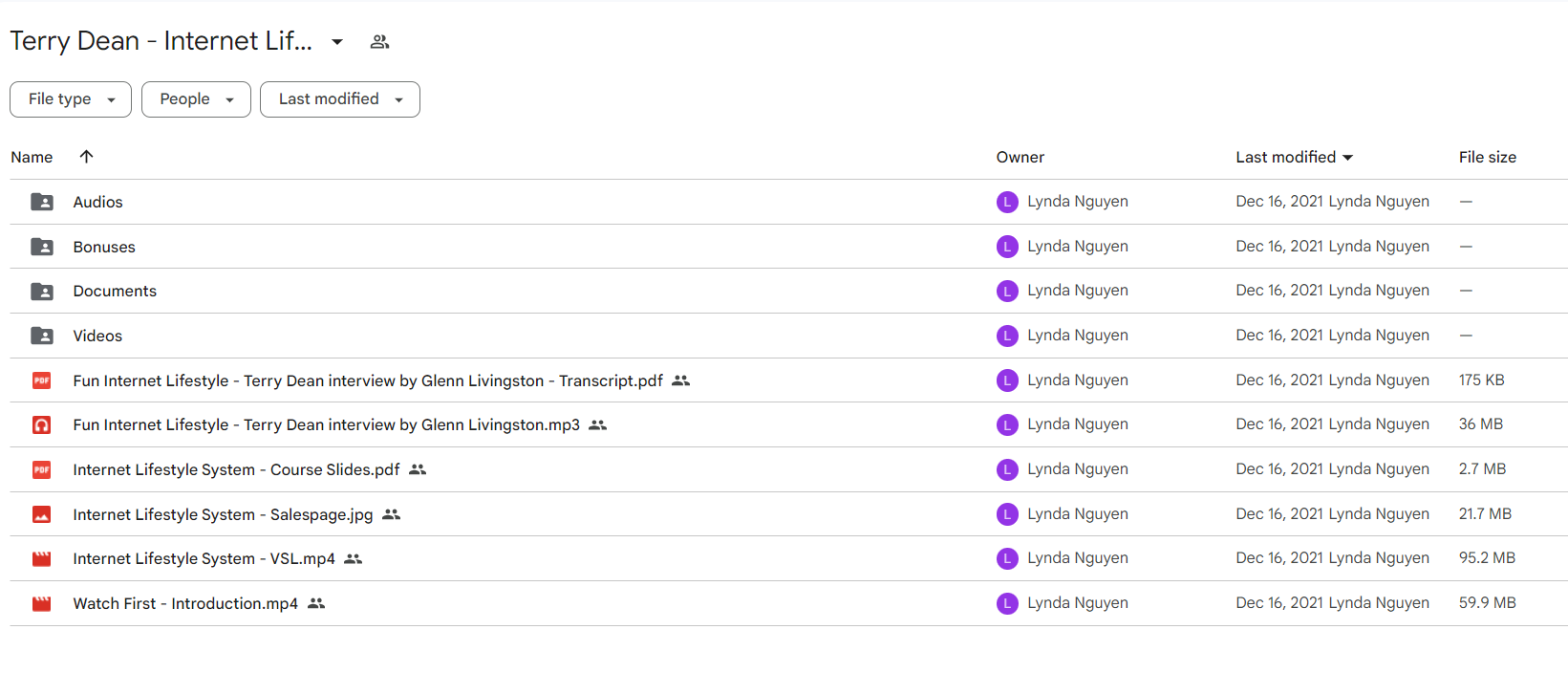Open the interview Transcript.pdf file
Image resolution: width=1568 pixels, height=695 pixels.
pos(368,380)
